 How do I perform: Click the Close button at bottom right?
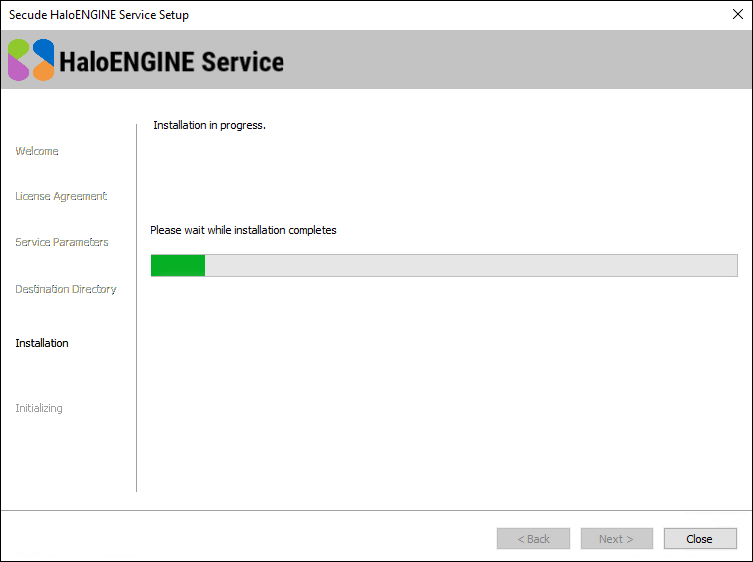(699, 539)
